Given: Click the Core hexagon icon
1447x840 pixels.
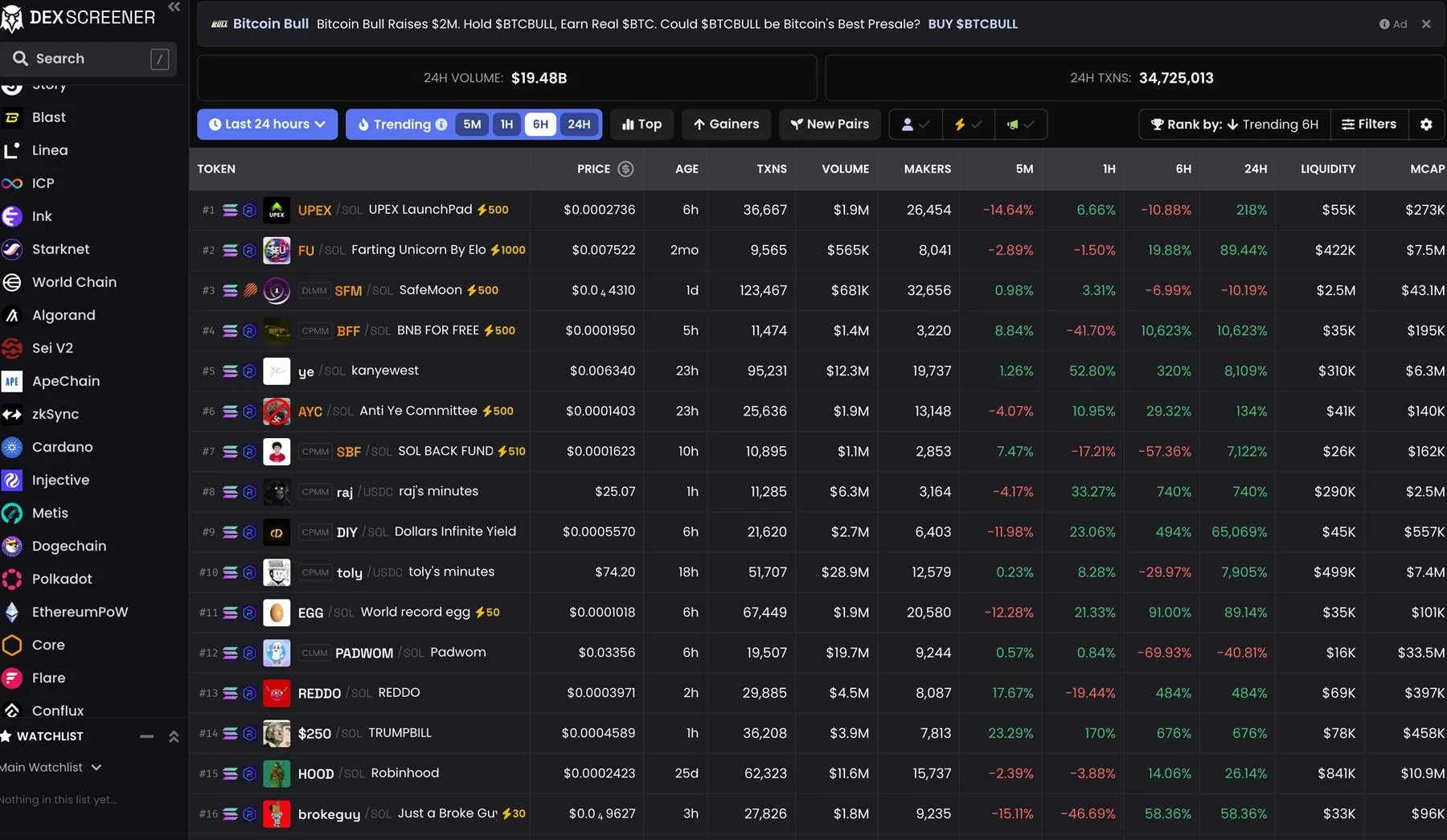Looking at the screenshot, I should point(12,645).
